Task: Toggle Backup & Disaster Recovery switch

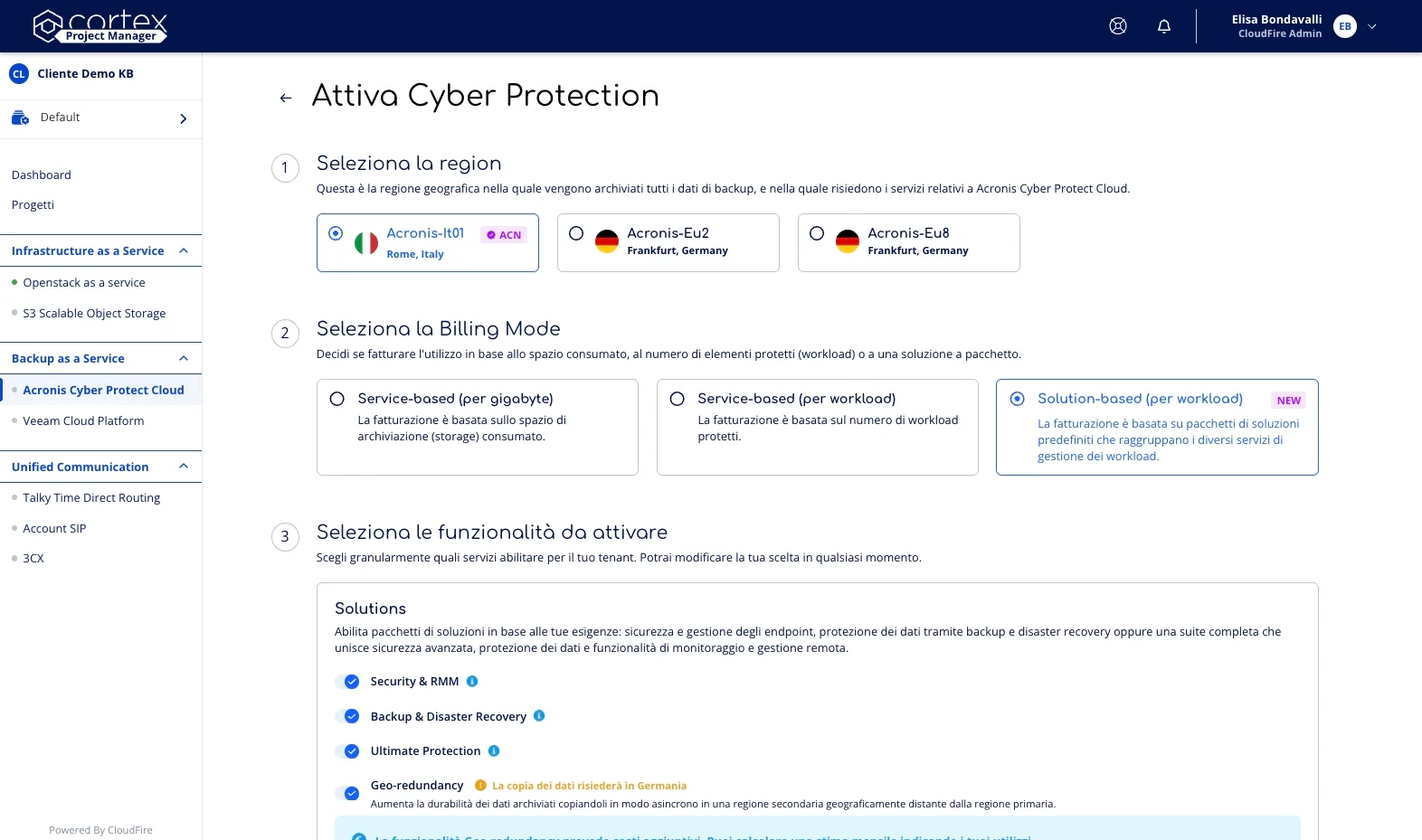Action: [347, 716]
